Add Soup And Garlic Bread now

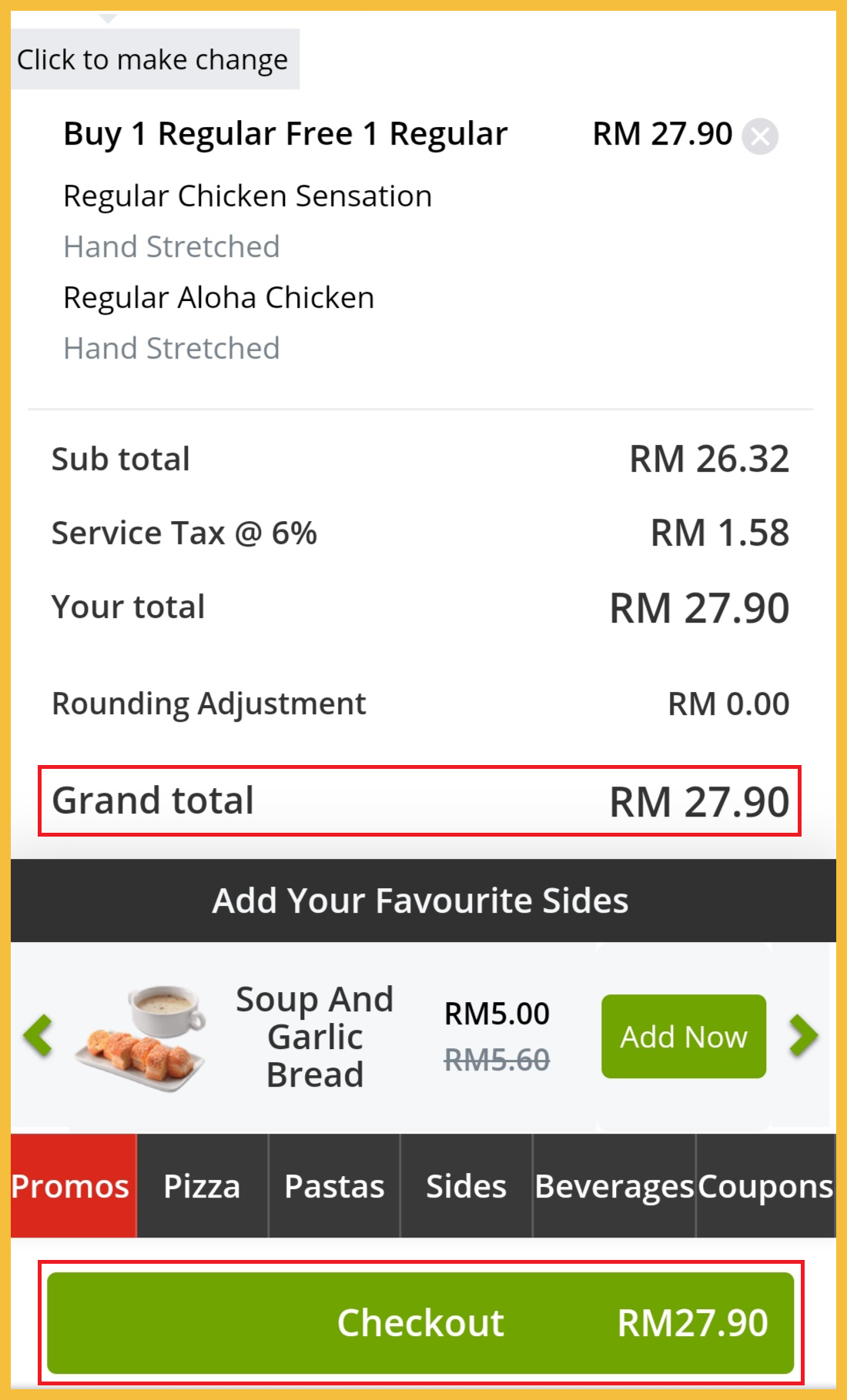point(683,1036)
